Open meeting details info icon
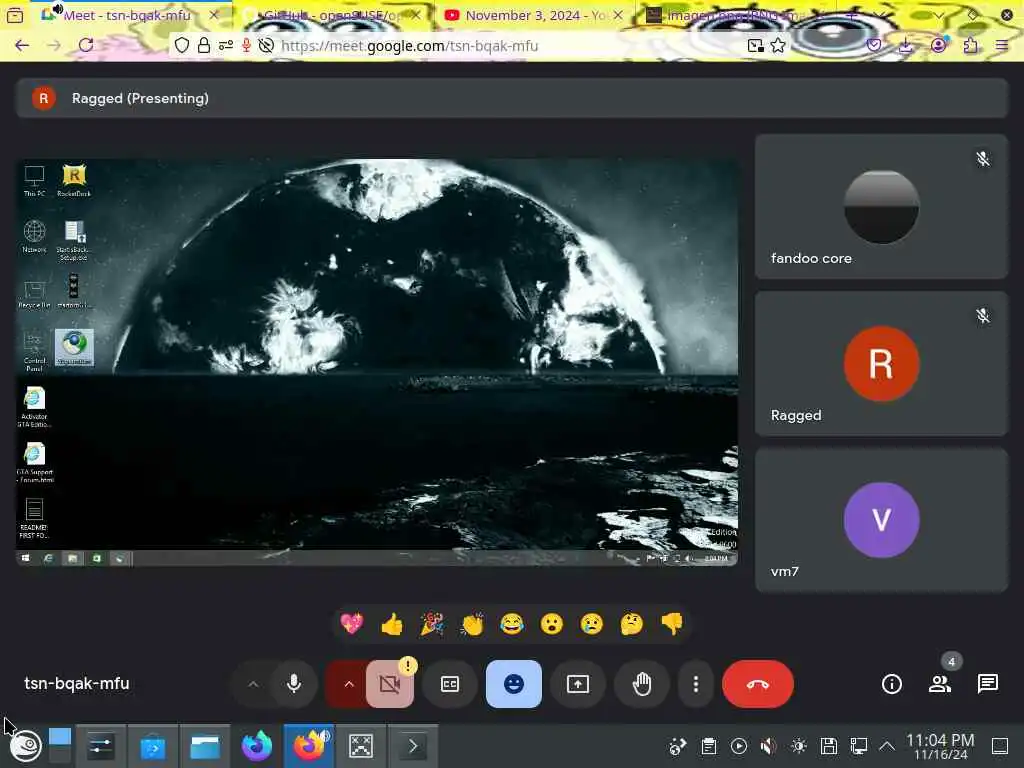1024x768 pixels. [x=891, y=684]
